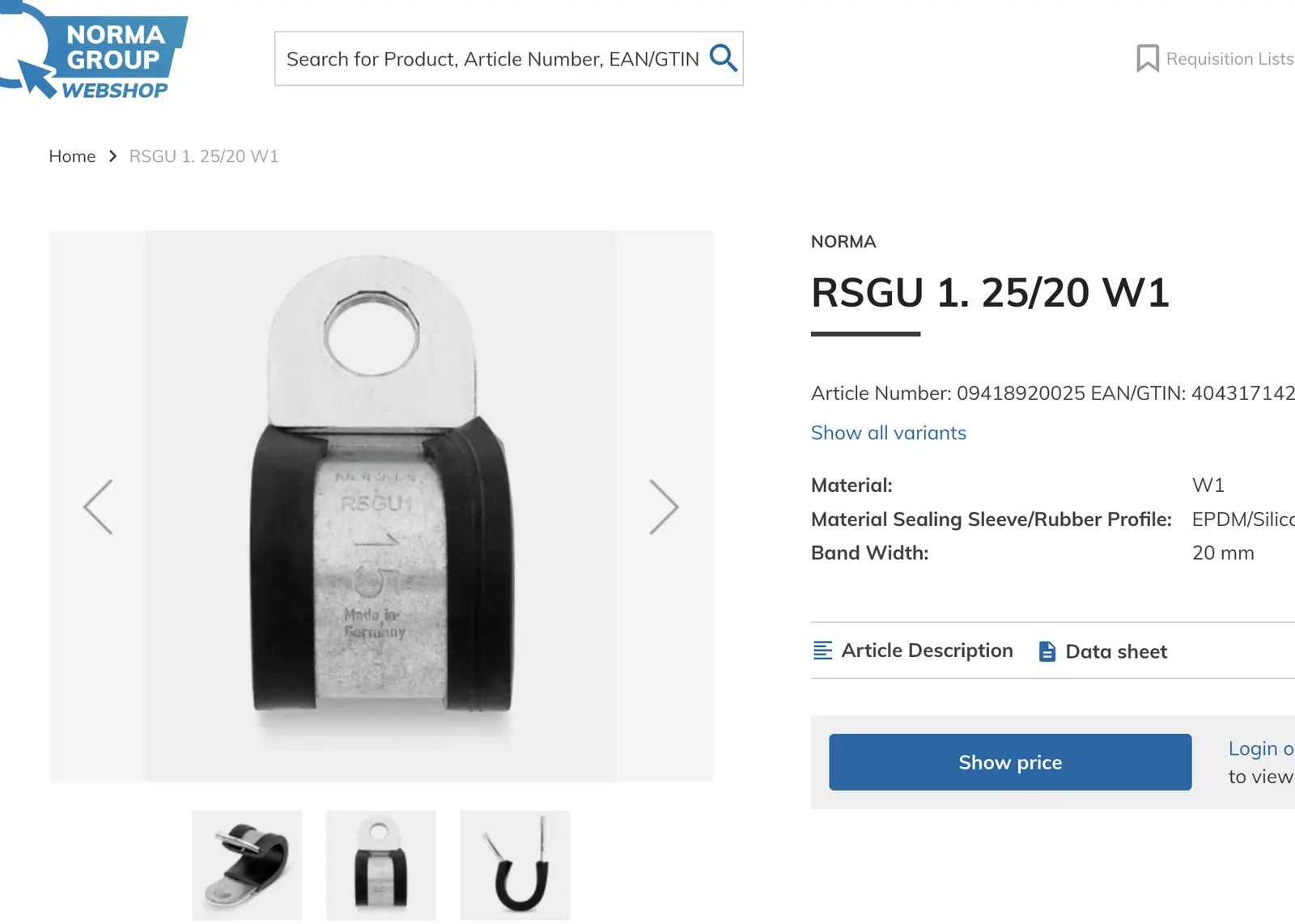Click the Show price button
The width and height of the screenshot is (1295, 924).
tap(1009, 762)
